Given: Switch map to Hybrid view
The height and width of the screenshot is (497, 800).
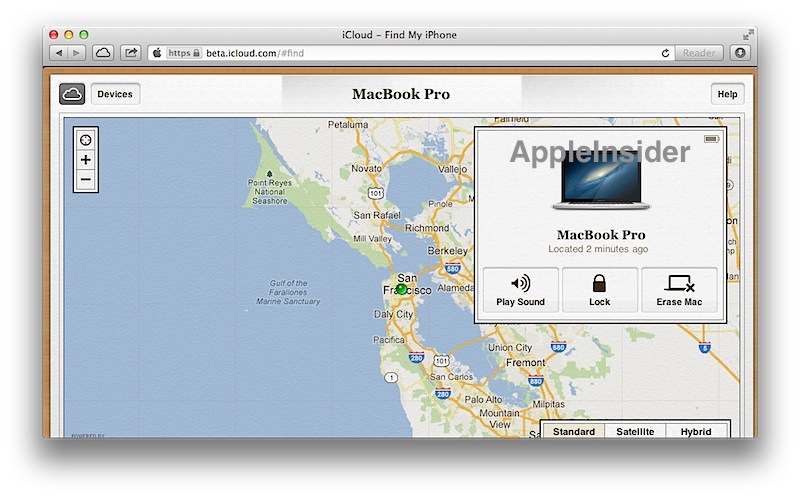Looking at the screenshot, I should [x=696, y=431].
